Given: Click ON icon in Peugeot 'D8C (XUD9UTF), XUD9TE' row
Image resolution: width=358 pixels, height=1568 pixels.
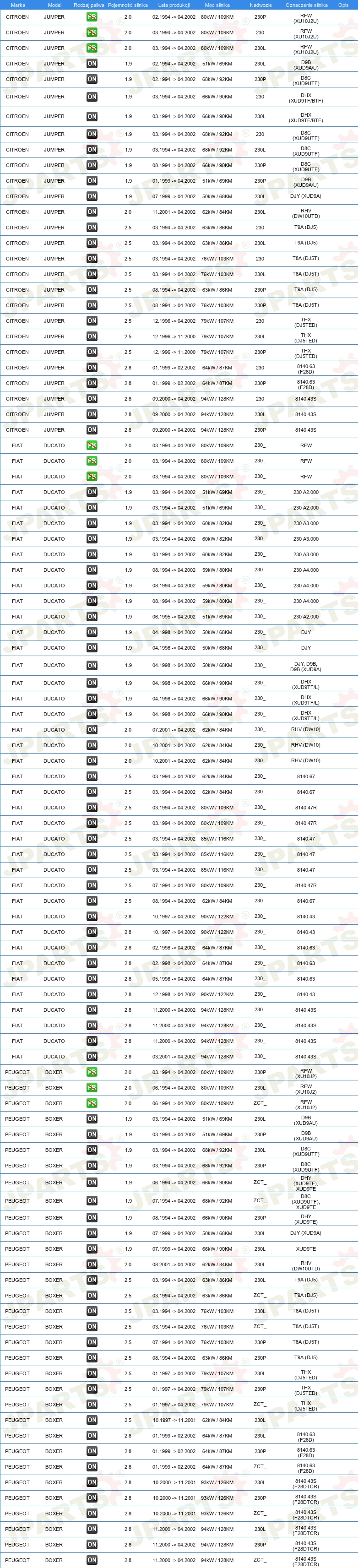Looking at the screenshot, I should (92, 1202).
